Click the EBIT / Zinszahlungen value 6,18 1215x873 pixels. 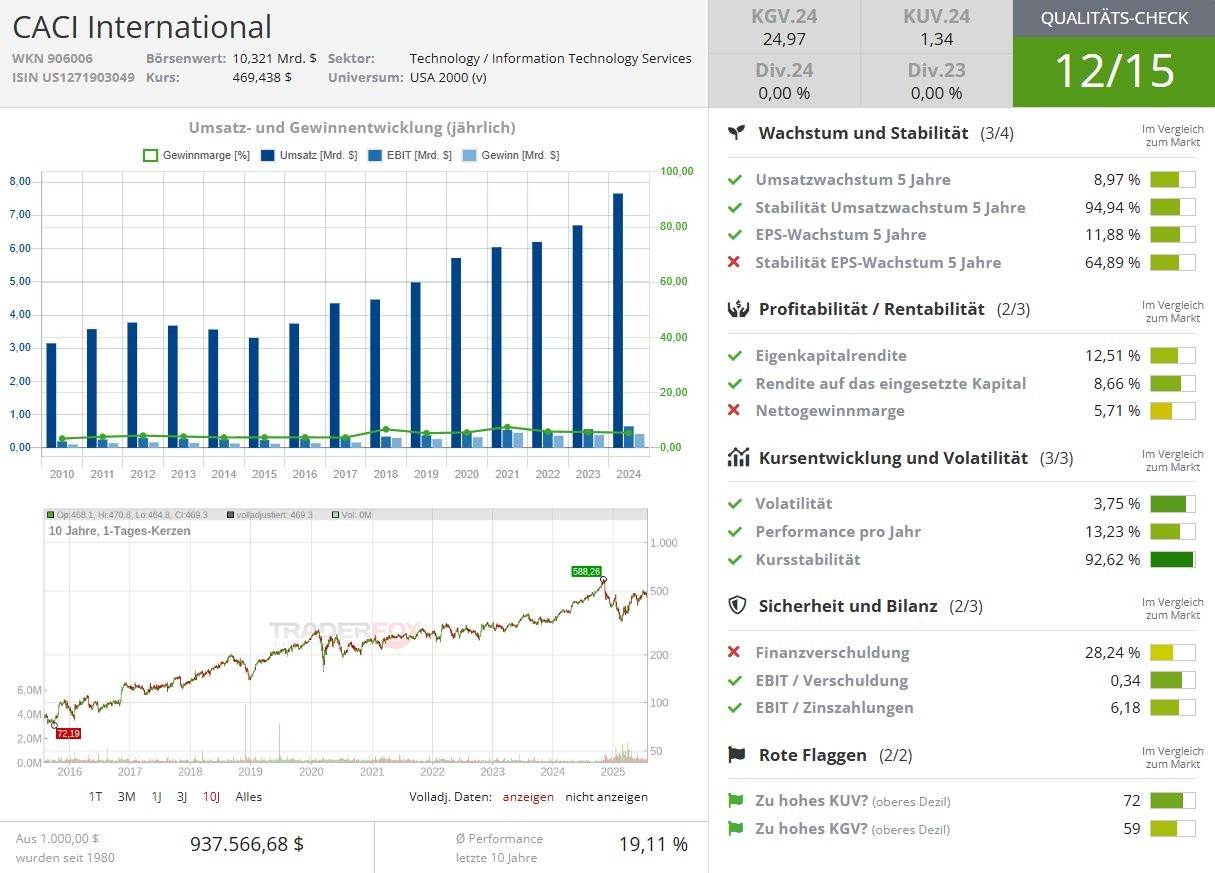pos(1125,707)
